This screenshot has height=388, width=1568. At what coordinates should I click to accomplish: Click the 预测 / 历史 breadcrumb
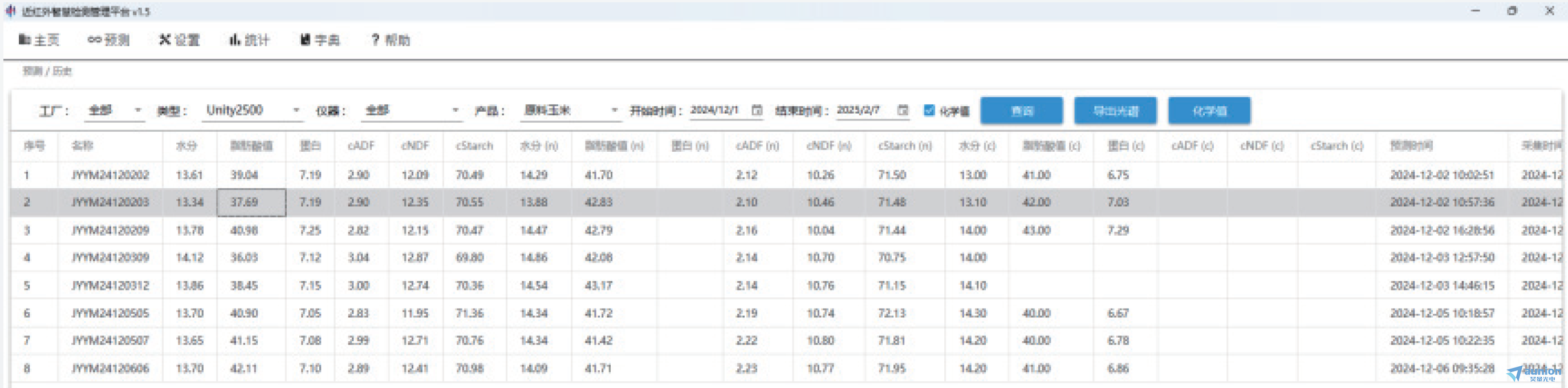click(x=47, y=72)
